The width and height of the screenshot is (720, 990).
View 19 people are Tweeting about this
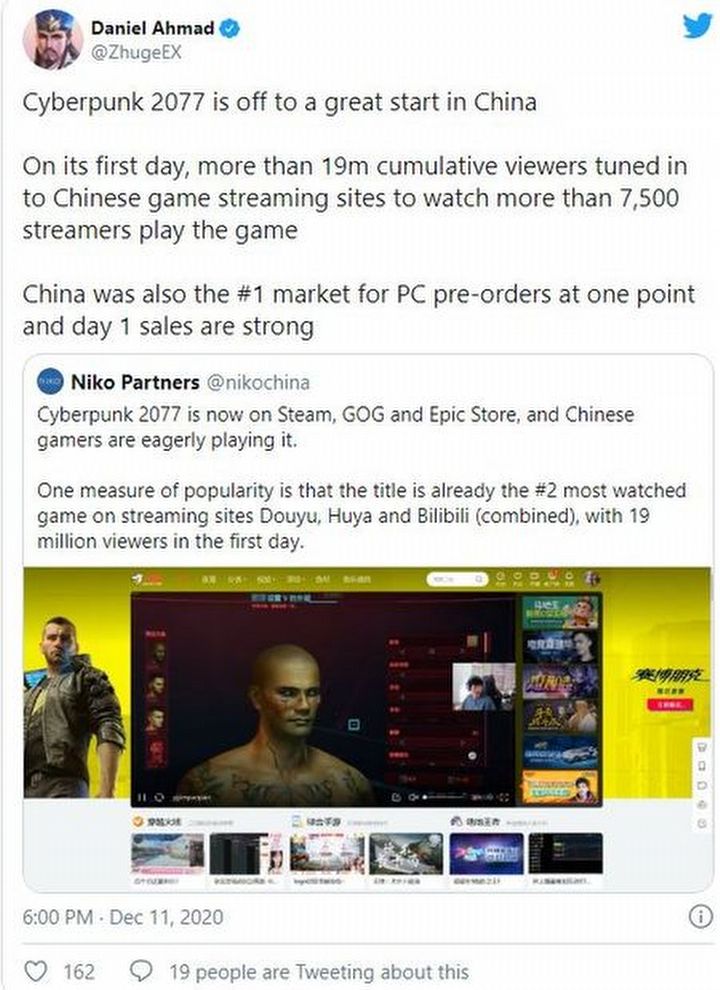point(319,972)
